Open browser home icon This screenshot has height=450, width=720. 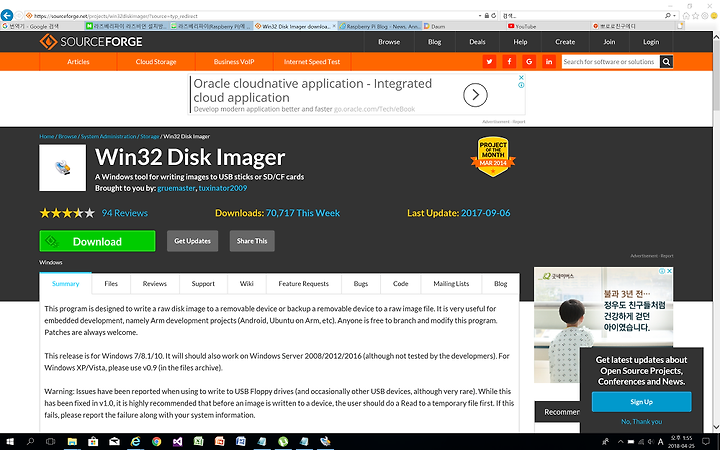686,16
